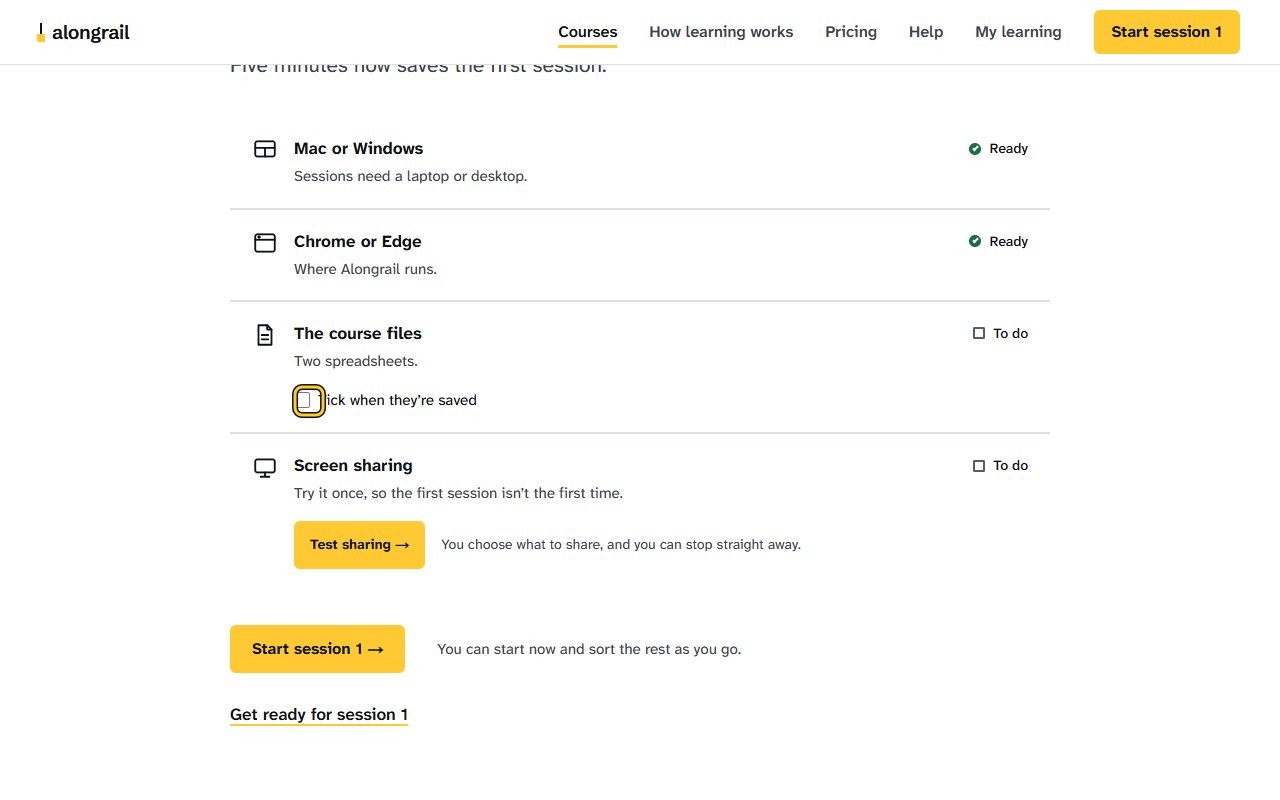Click the To do box icon for Screen sharing
This screenshot has height=800, width=1280.
coord(979,465)
